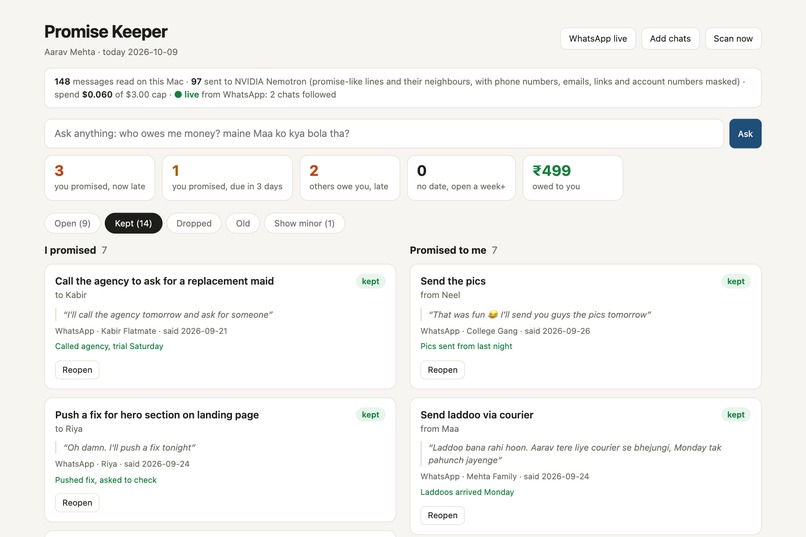Click the 'from Maa' sender line

coord(439,429)
